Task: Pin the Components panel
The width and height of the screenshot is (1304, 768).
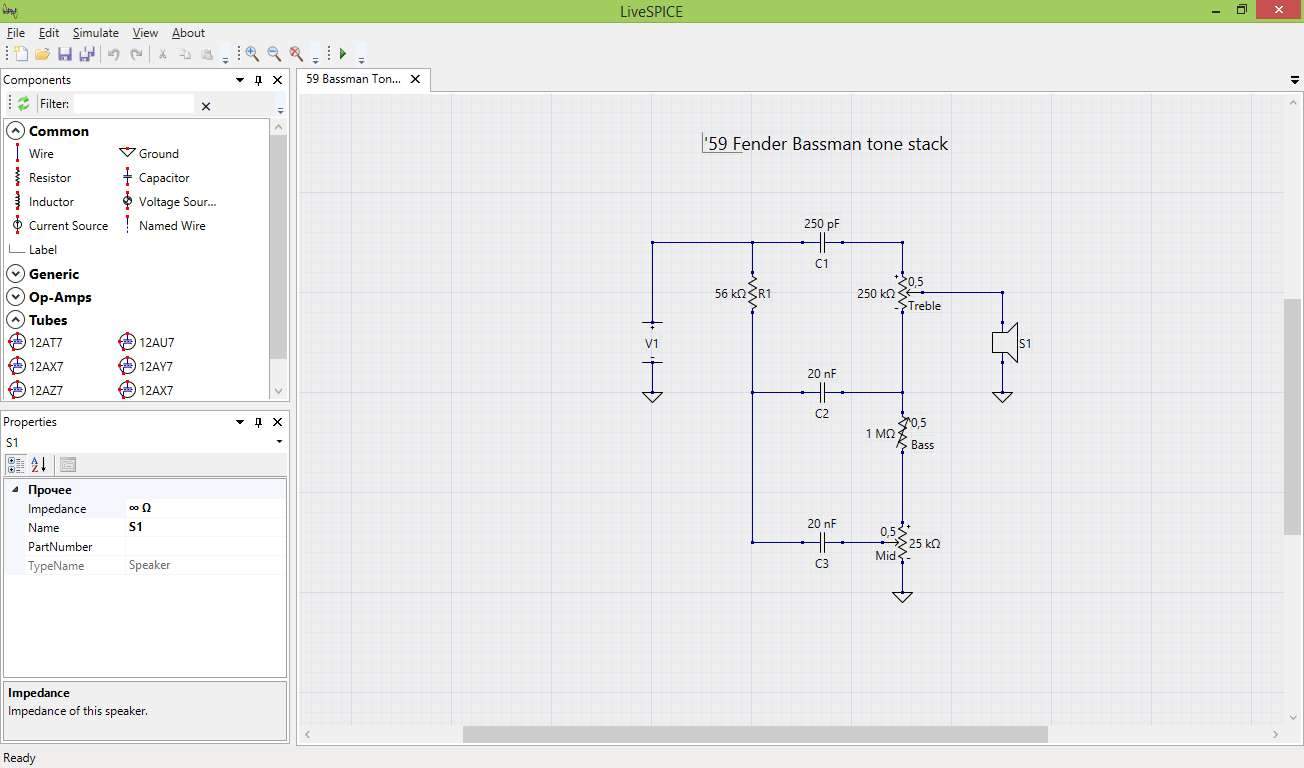Action: click(x=258, y=80)
